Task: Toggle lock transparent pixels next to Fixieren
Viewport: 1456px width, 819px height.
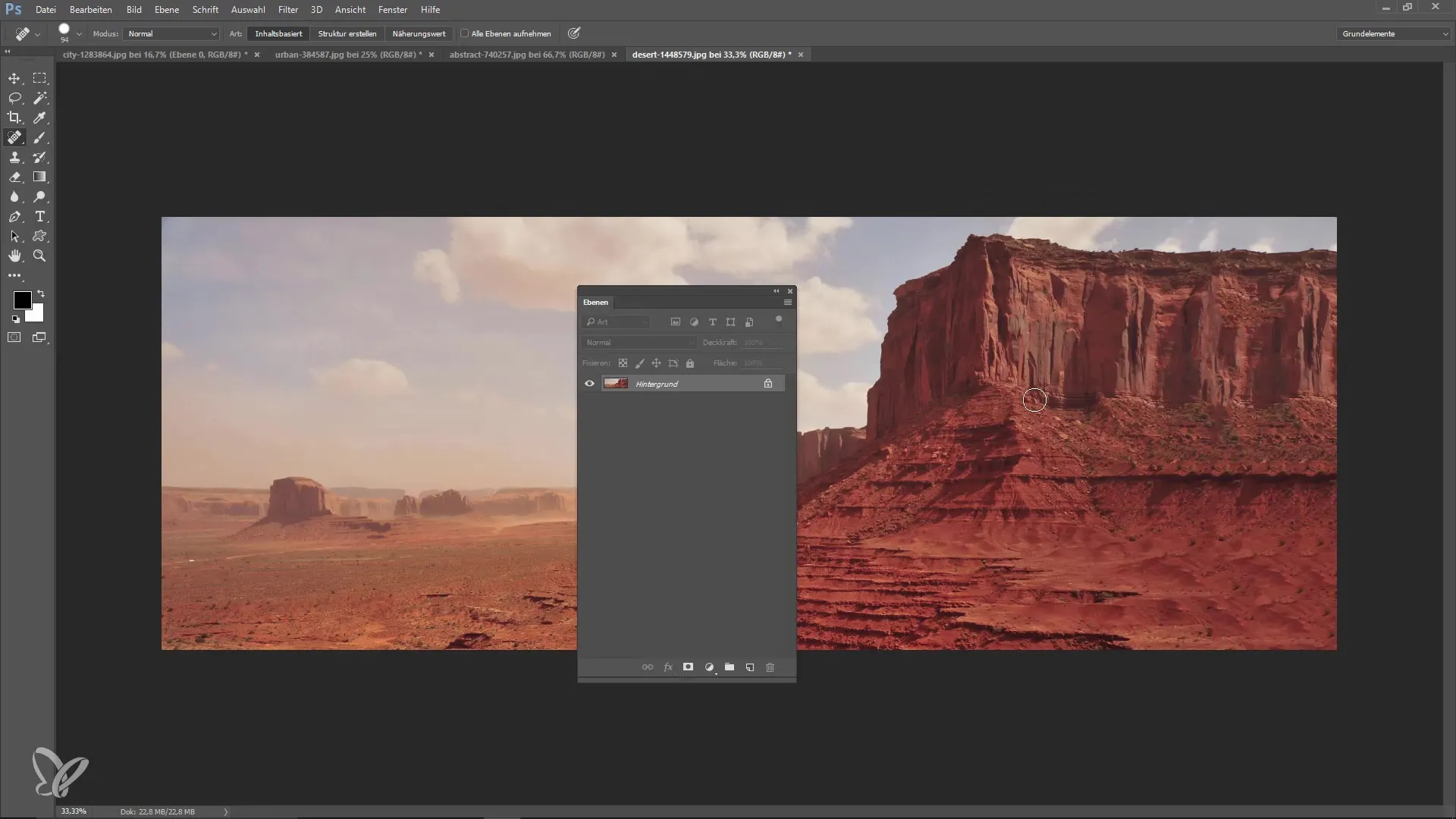Action: tap(623, 363)
